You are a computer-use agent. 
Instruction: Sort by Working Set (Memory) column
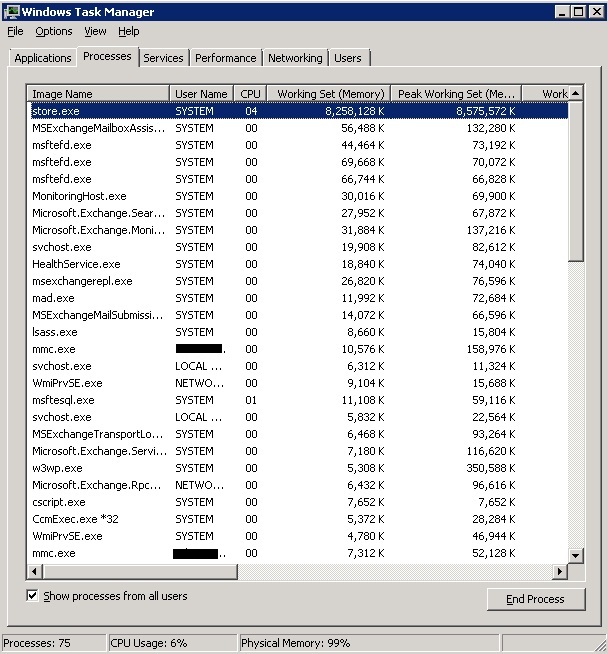click(x=329, y=94)
